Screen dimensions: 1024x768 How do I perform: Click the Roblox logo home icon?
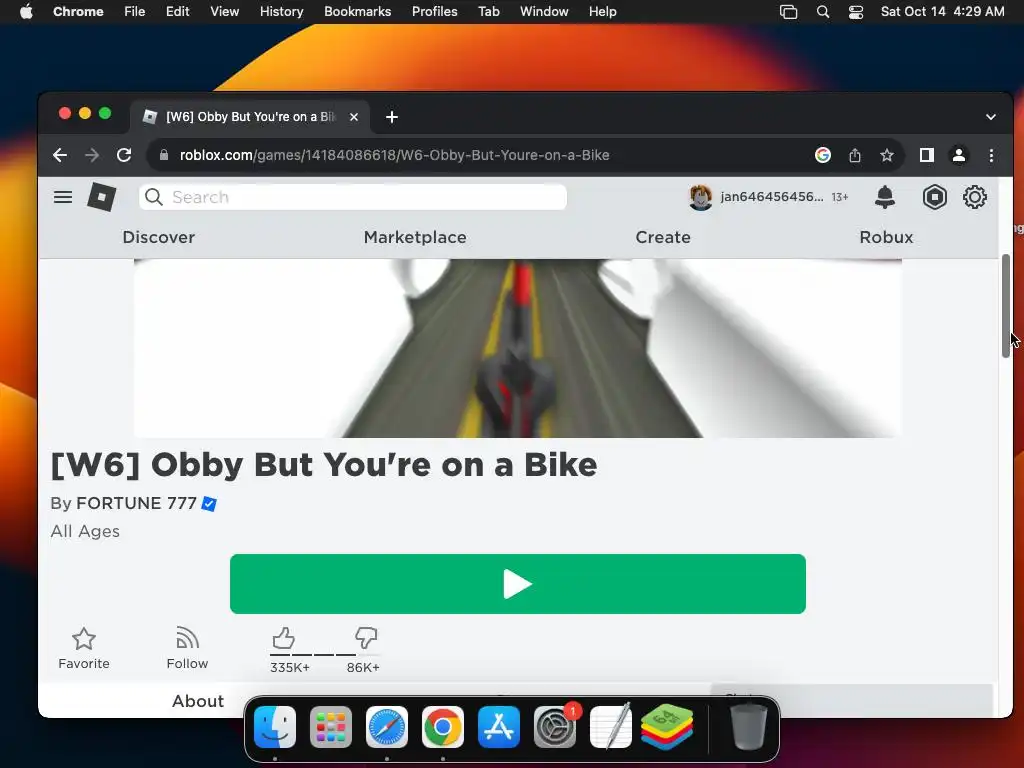[102, 197]
